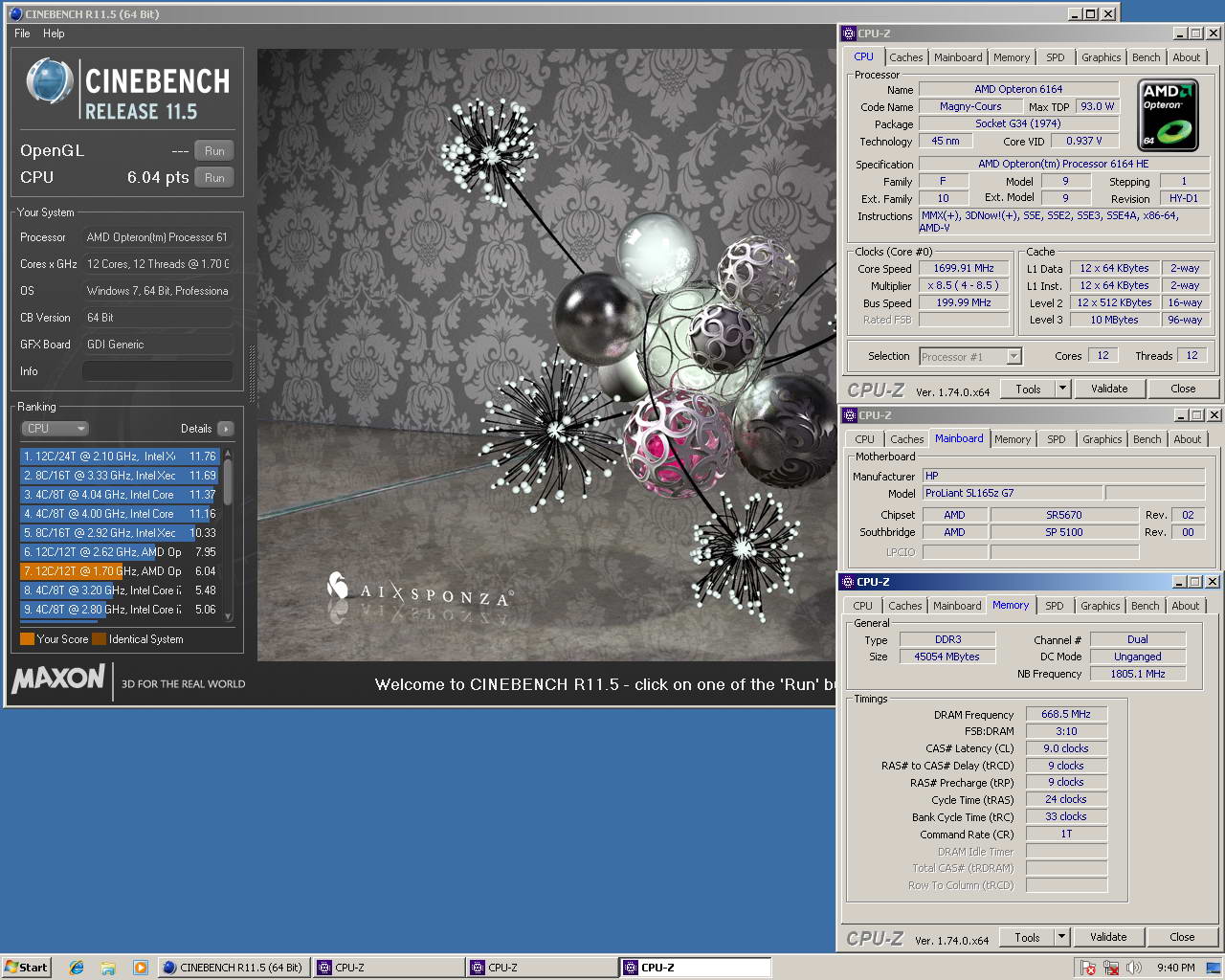Select ranking row 5. 8C/16T @ 2.92 GHz
The width and height of the screenshot is (1225, 980).
click(121, 533)
